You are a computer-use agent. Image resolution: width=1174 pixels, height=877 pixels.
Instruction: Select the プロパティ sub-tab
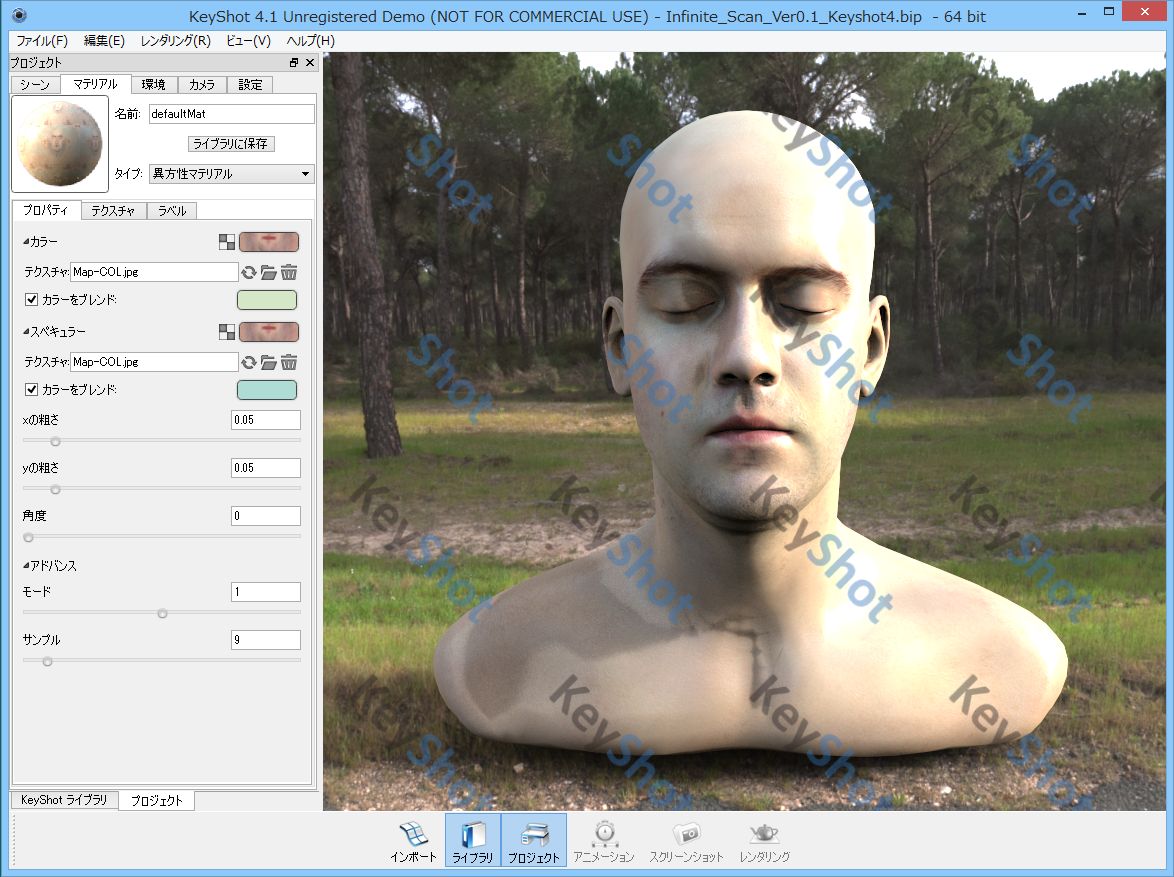46,210
